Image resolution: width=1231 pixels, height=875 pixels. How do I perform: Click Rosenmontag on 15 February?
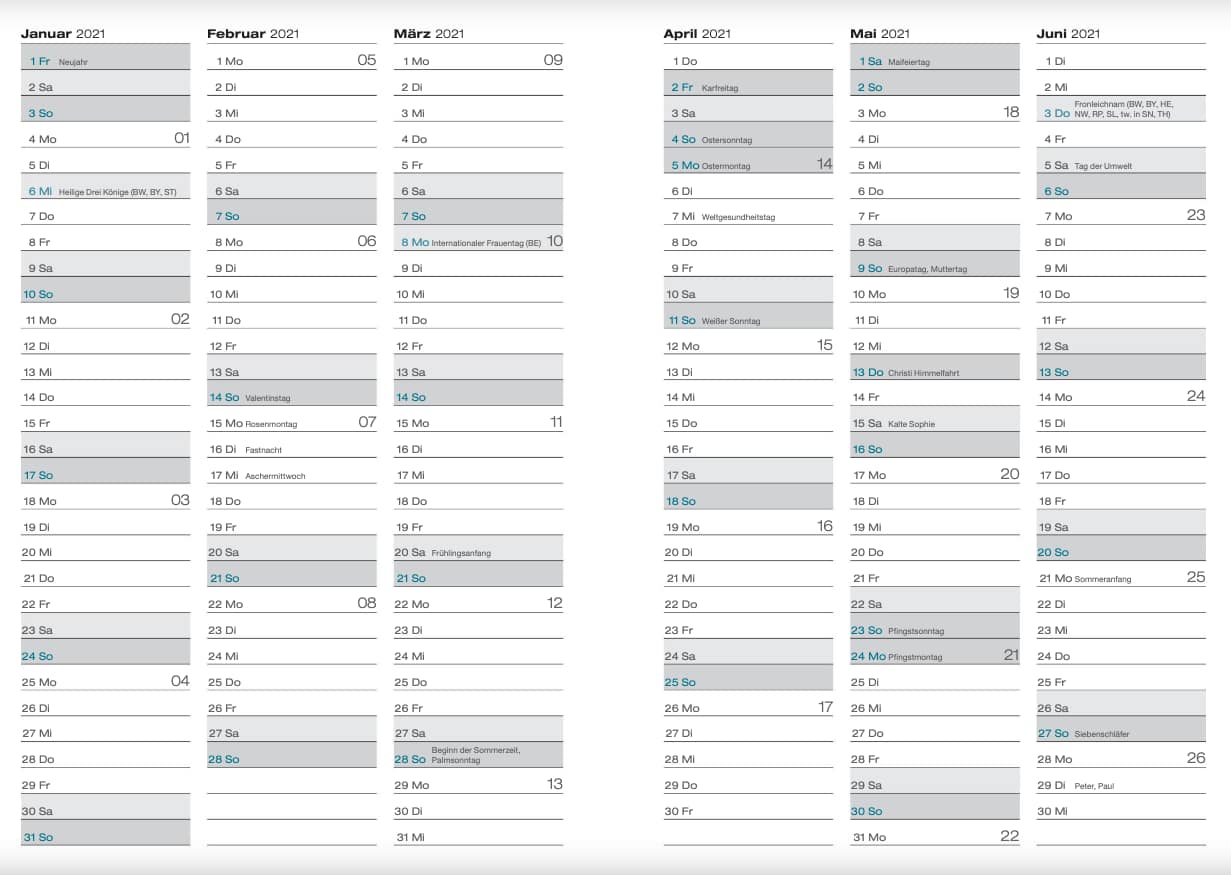pos(271,424)
